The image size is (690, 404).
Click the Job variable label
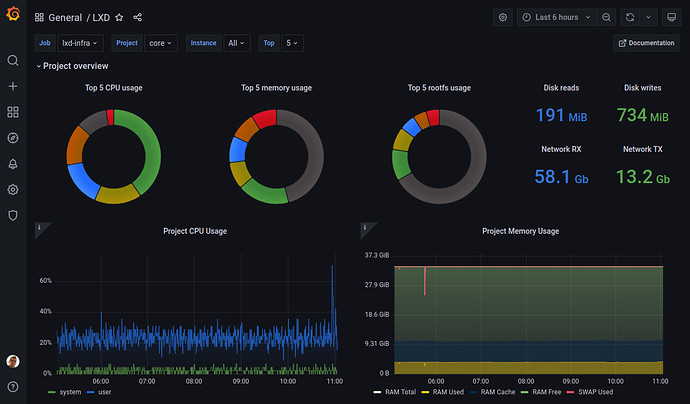point(45,43)
